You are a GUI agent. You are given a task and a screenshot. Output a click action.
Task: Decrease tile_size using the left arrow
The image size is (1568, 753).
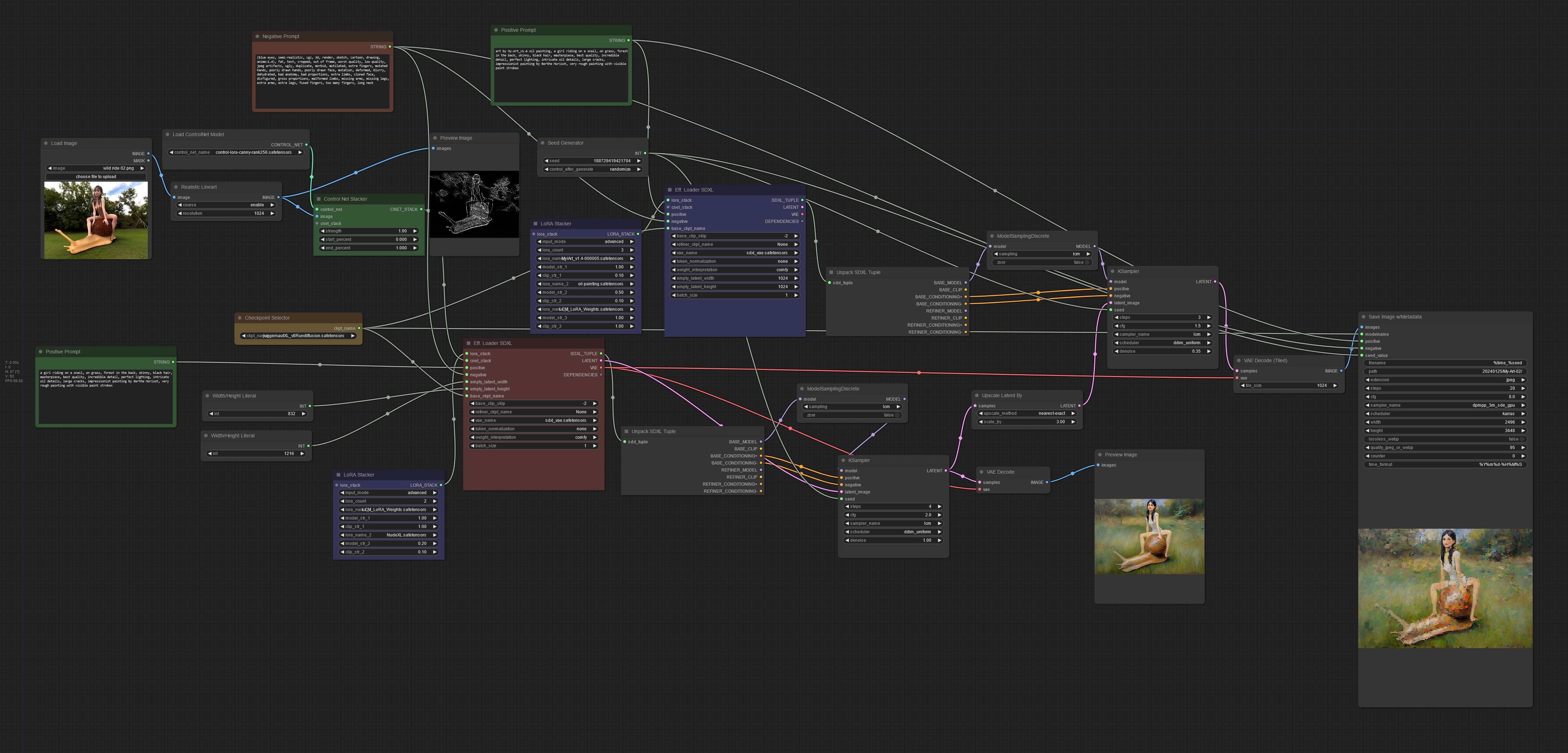1242,385
